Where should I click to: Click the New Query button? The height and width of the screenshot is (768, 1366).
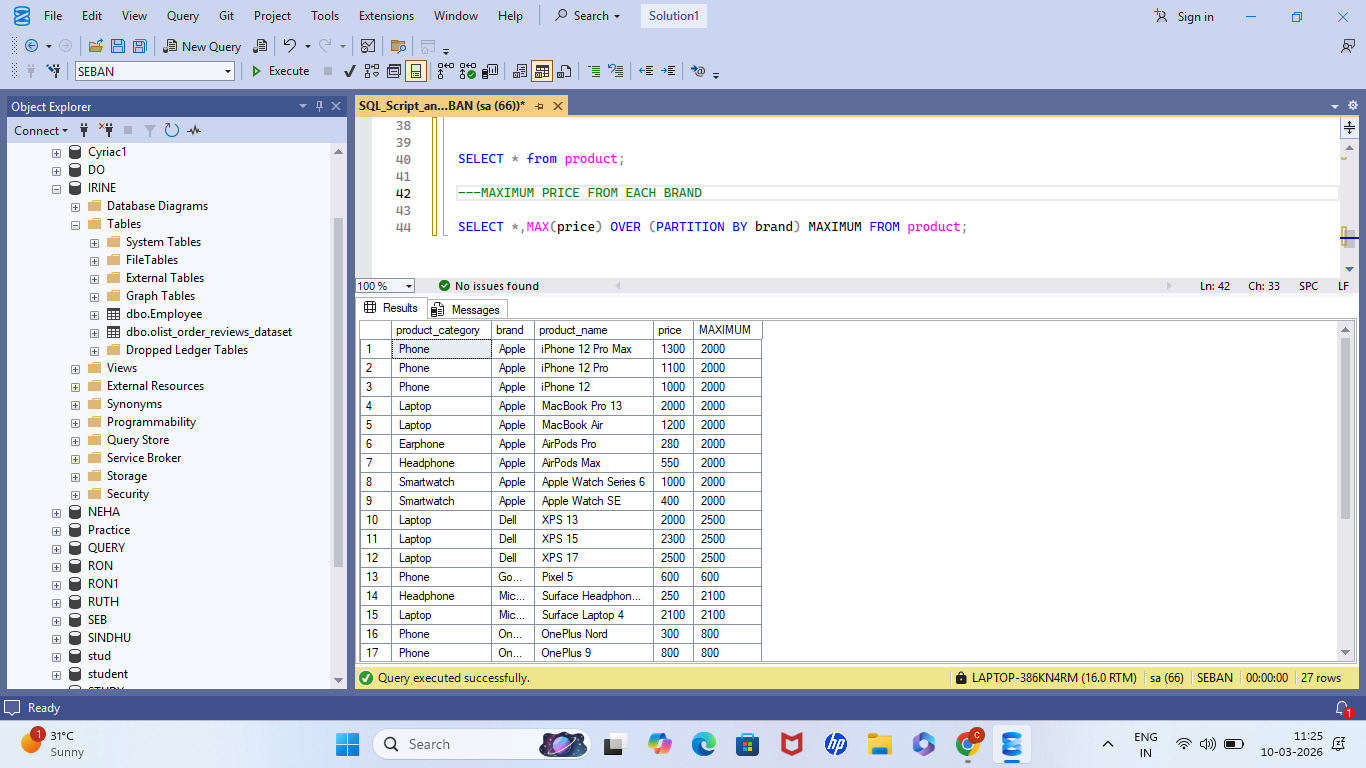(202, 46)
